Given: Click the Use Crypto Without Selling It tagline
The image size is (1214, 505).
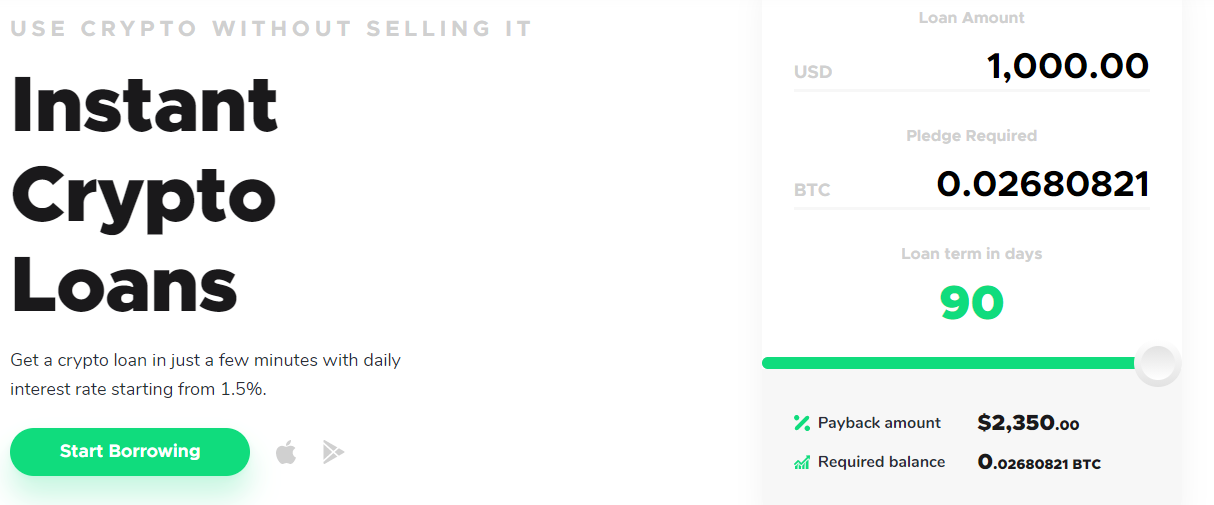Looking at the screenshot, I should point(271,28).
